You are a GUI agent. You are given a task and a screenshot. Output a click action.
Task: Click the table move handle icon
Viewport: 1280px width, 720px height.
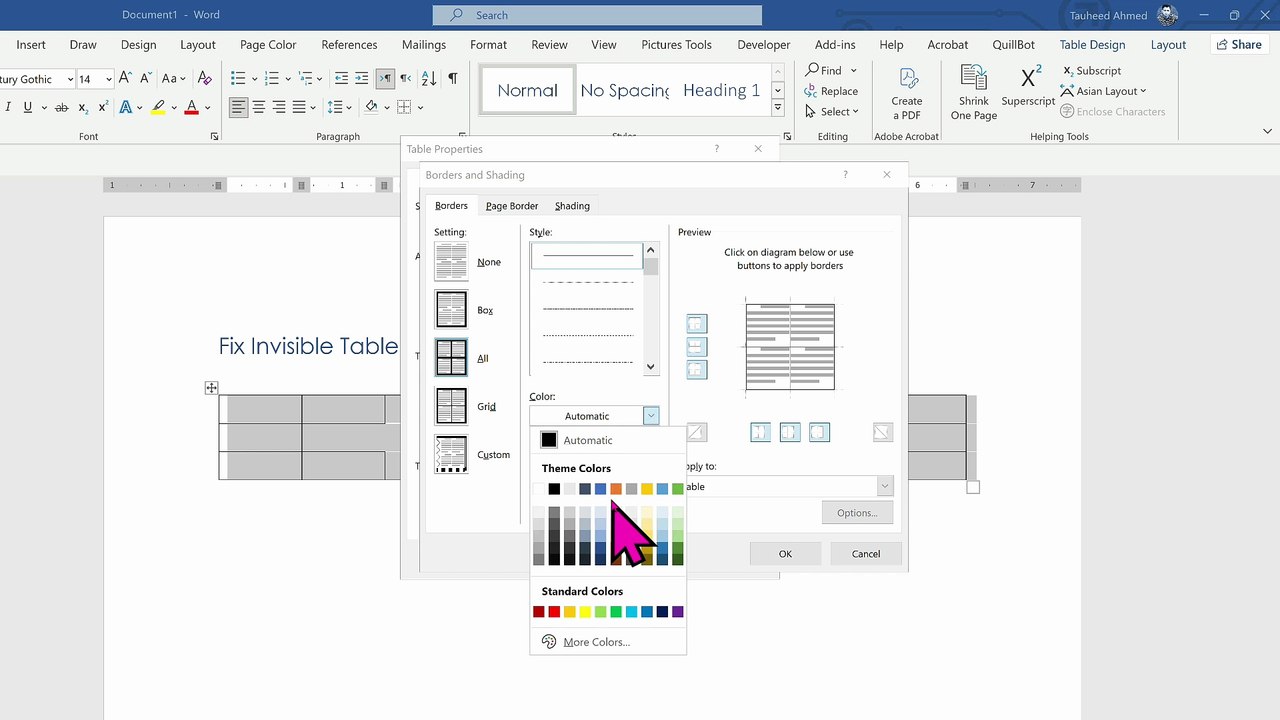click(211, 388)
